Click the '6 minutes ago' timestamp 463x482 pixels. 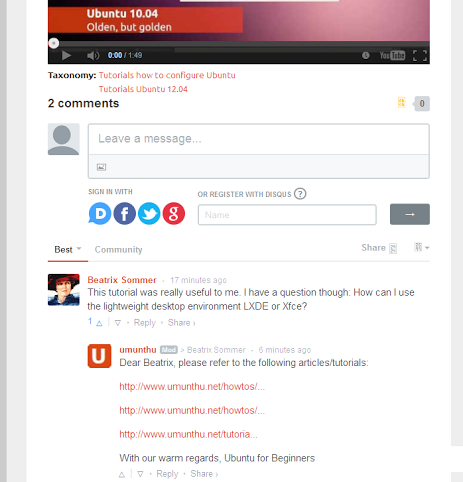point(285,350)
